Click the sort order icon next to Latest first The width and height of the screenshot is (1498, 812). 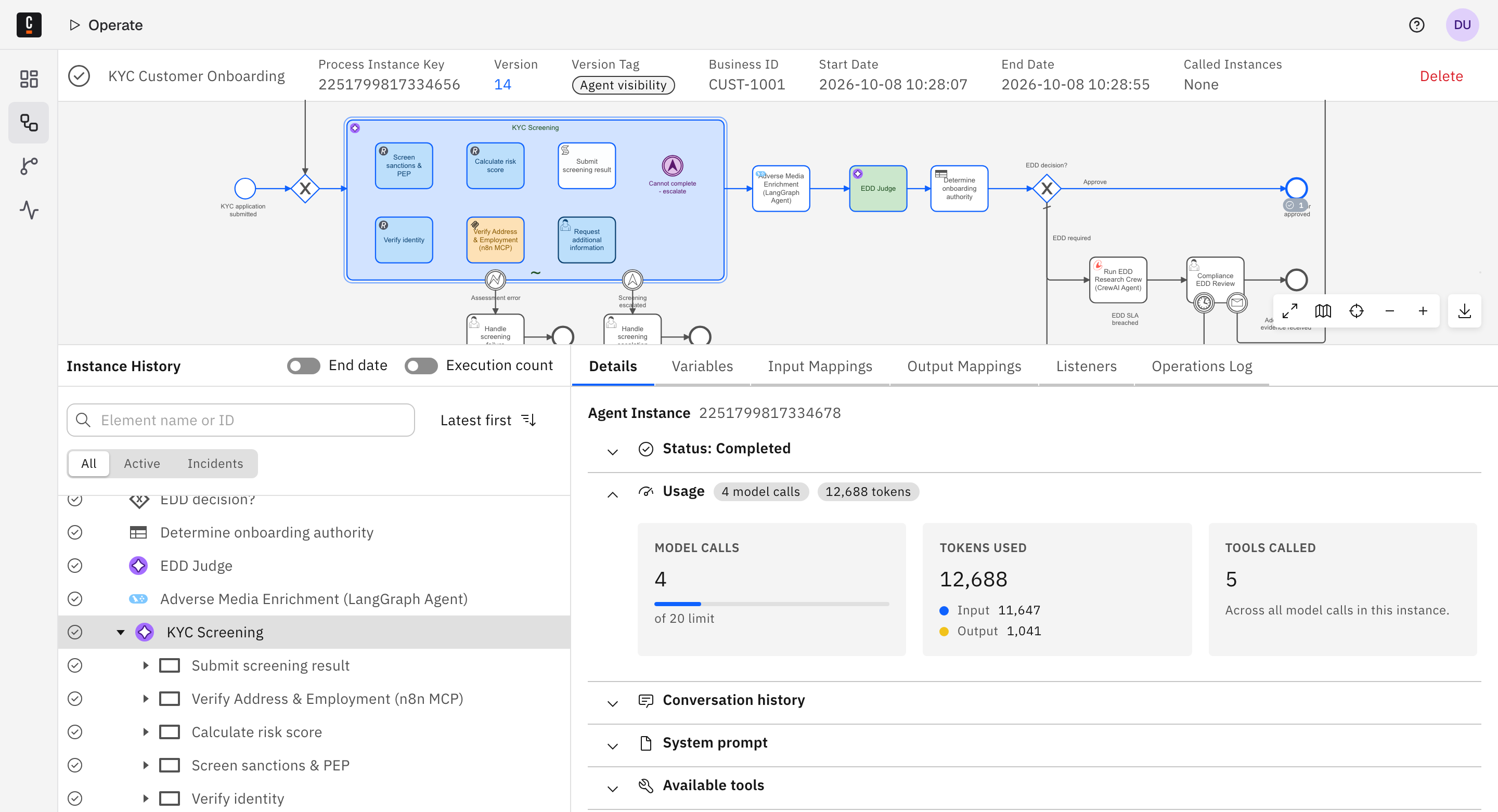pyautogui.click(x=528, y=420)
